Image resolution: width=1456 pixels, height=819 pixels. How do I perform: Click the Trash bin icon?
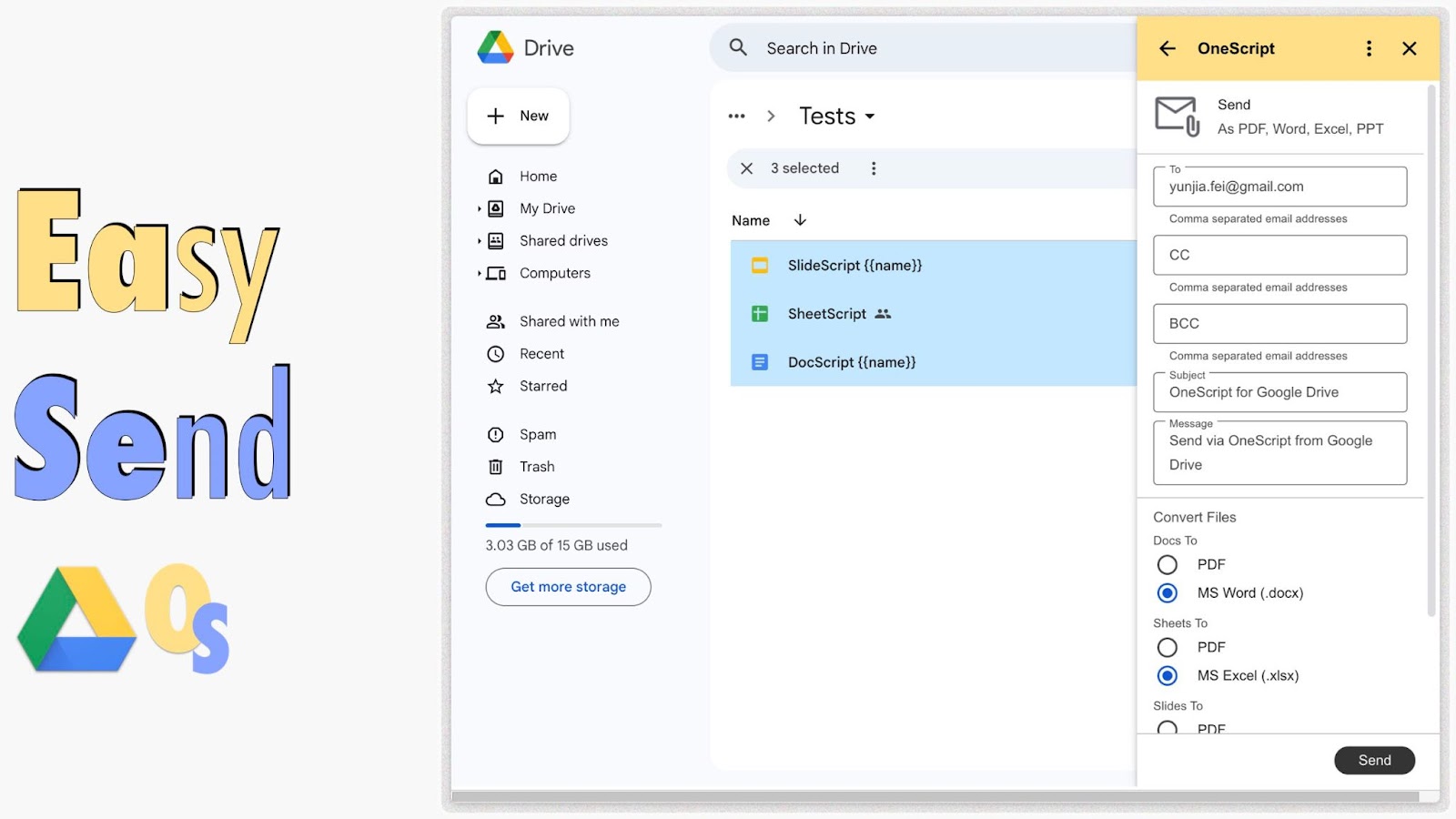496,467
